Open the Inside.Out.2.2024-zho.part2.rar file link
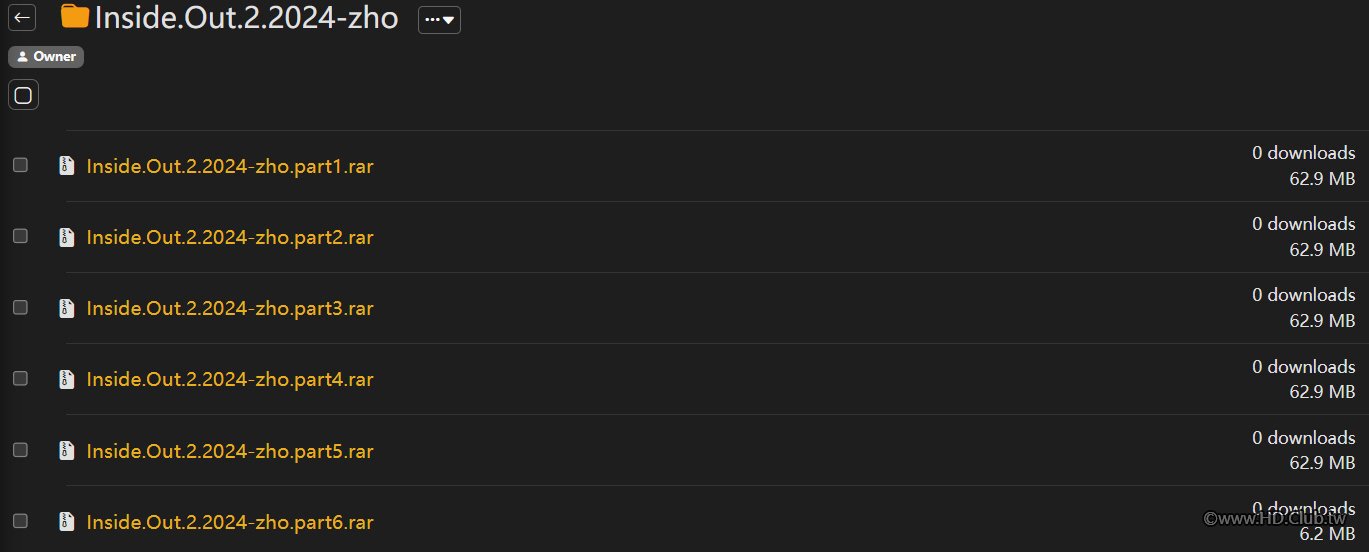This screenshot has width=1369, height=552. tap(230, 237)
